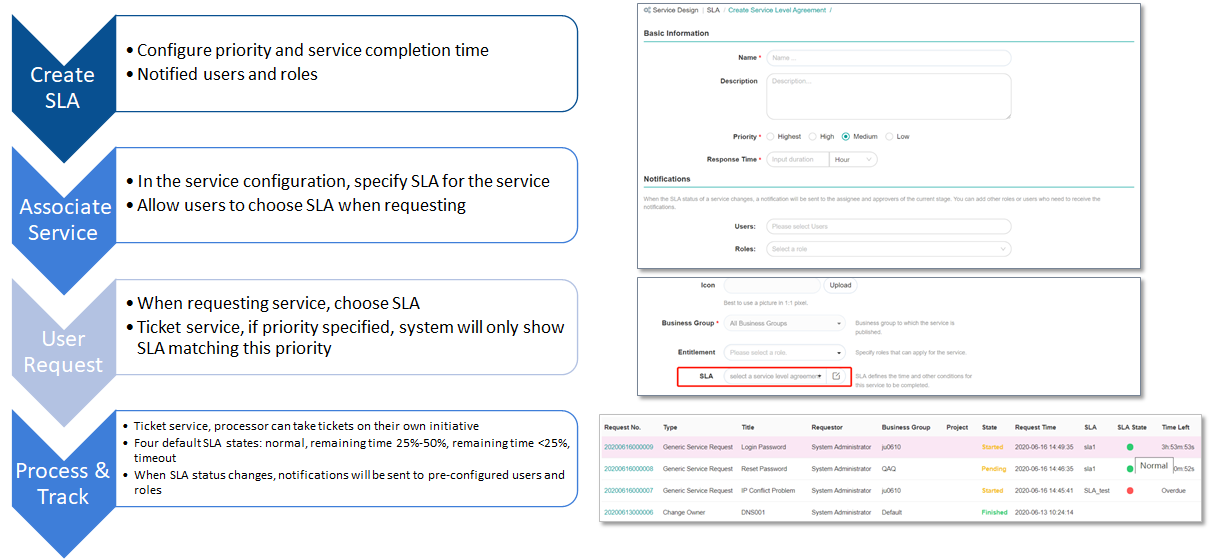Click the 'Finished' state cell

(x=994, y=512)
